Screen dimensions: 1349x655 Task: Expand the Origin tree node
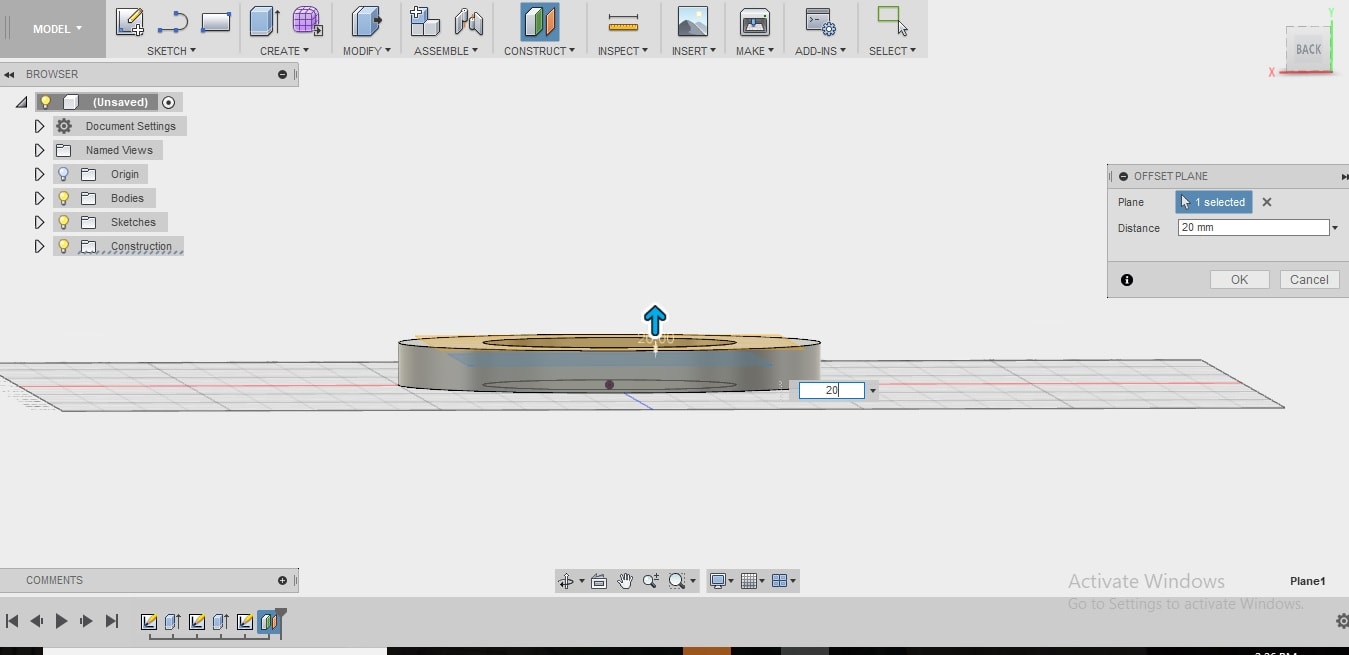point(39,174)
